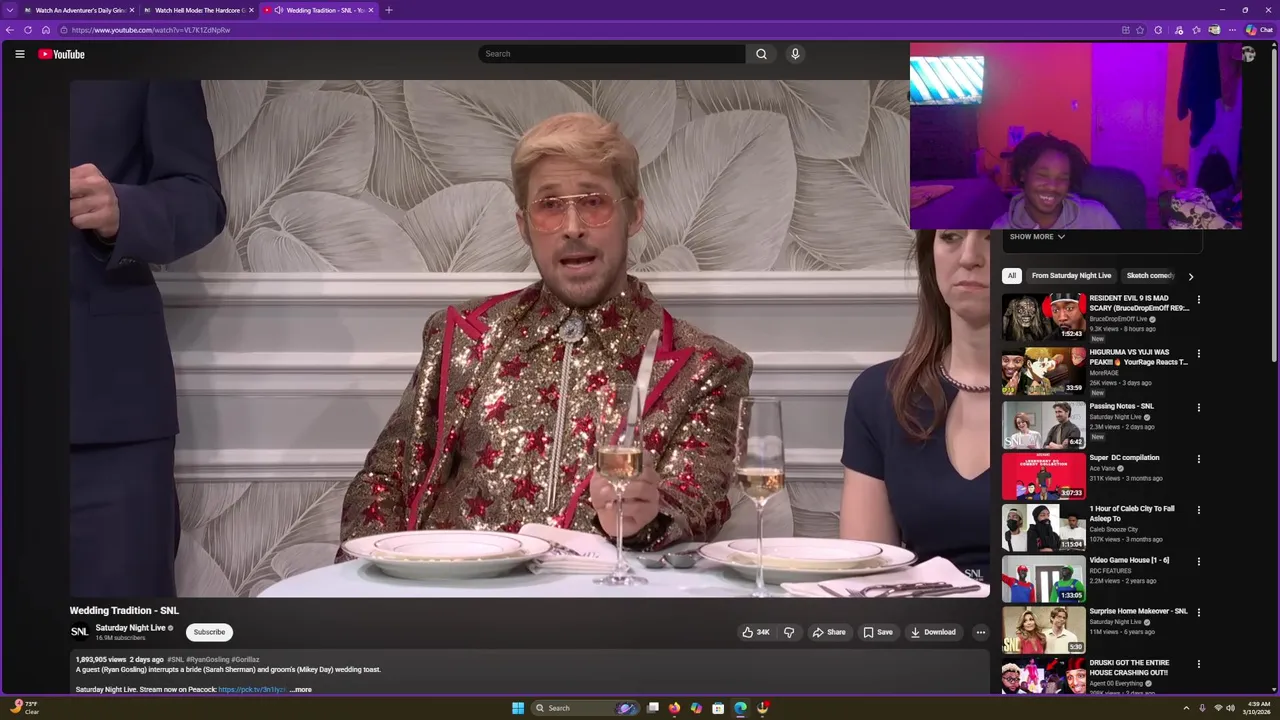Switch to Watch Hell Mode browser tab

(198, 10)
